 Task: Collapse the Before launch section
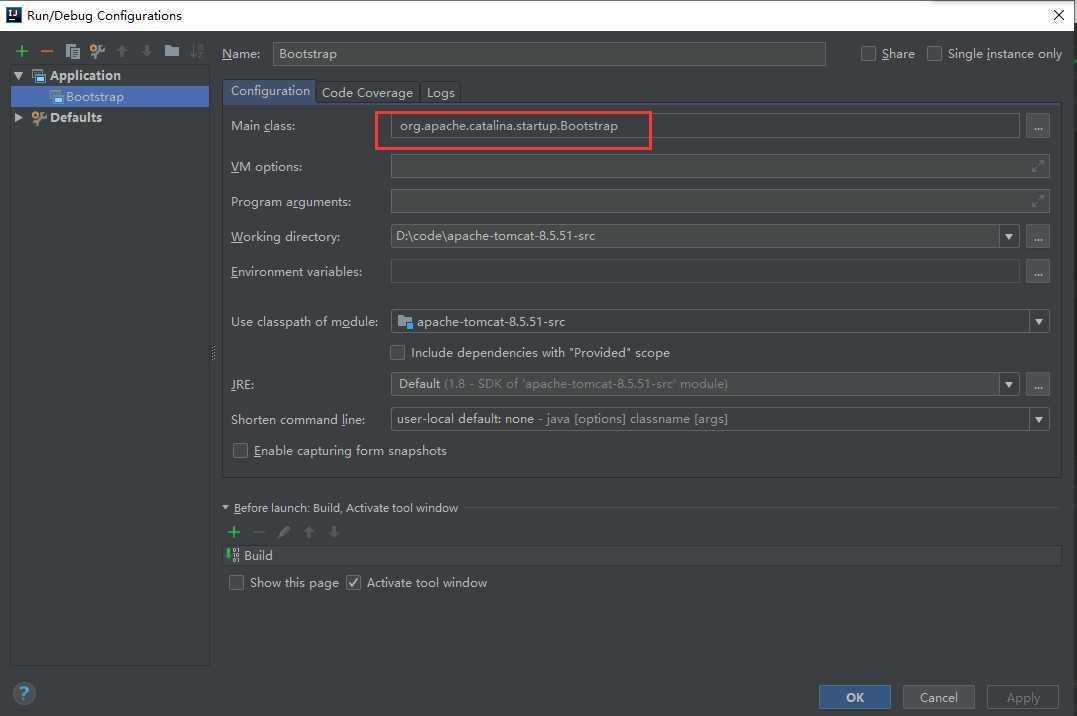[x=225, y=508]
